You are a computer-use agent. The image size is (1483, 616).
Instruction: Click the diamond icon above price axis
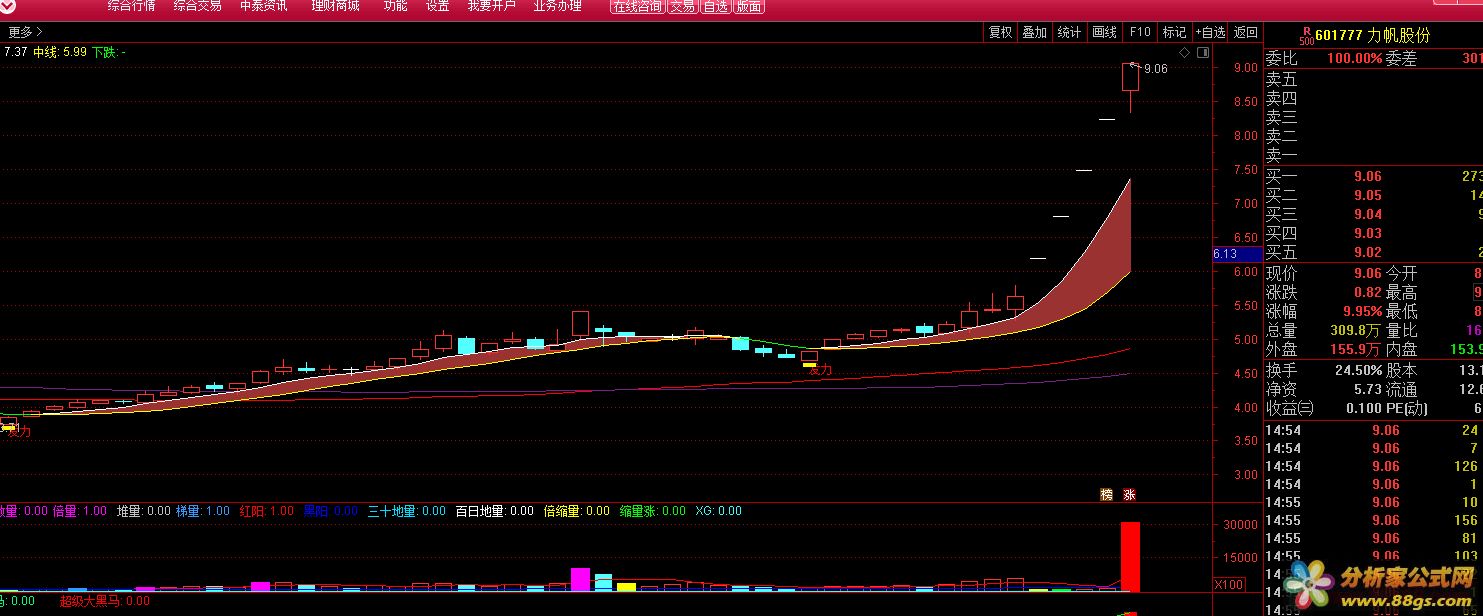[x=1185, y=52]
